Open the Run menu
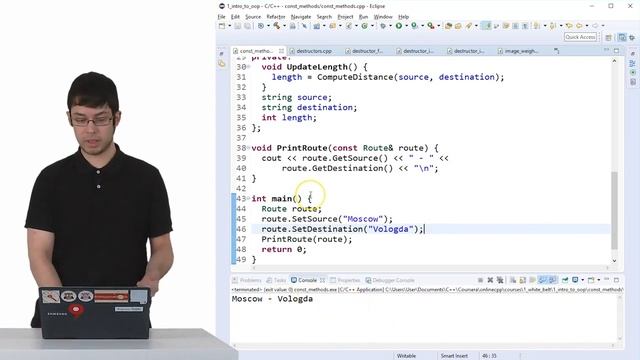The height and width of the screenshot is (360, 640). (x=363, y=17)
